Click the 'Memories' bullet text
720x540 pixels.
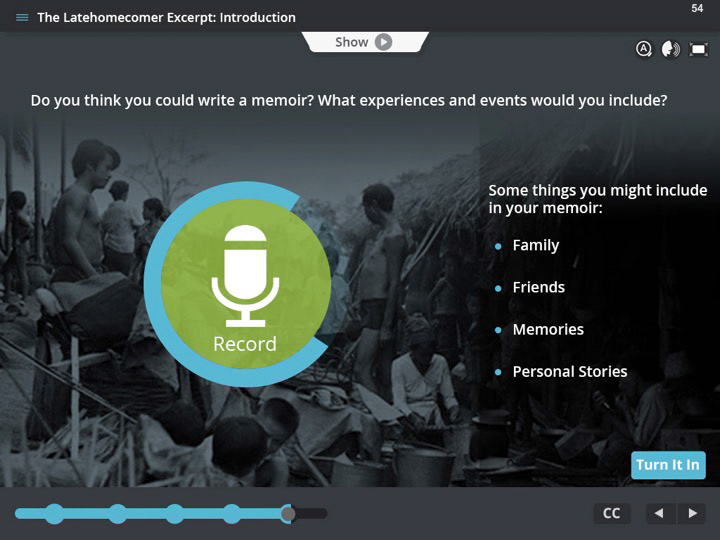(548, 329)
